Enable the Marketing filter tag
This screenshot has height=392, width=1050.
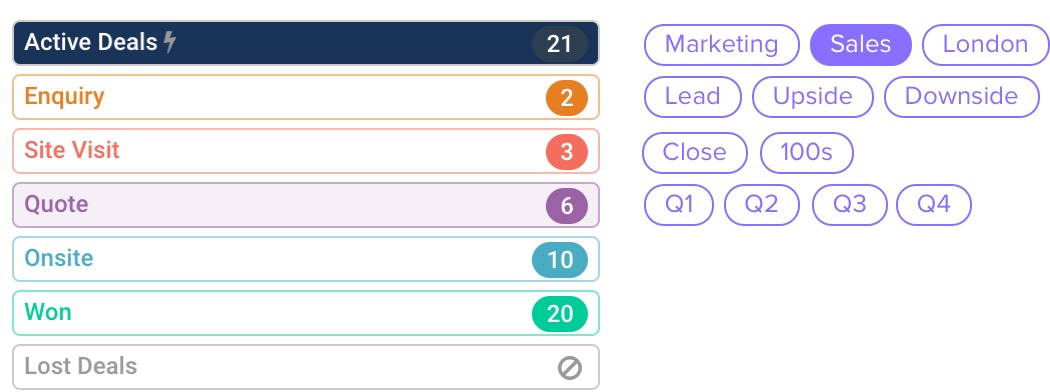point(722,45)
